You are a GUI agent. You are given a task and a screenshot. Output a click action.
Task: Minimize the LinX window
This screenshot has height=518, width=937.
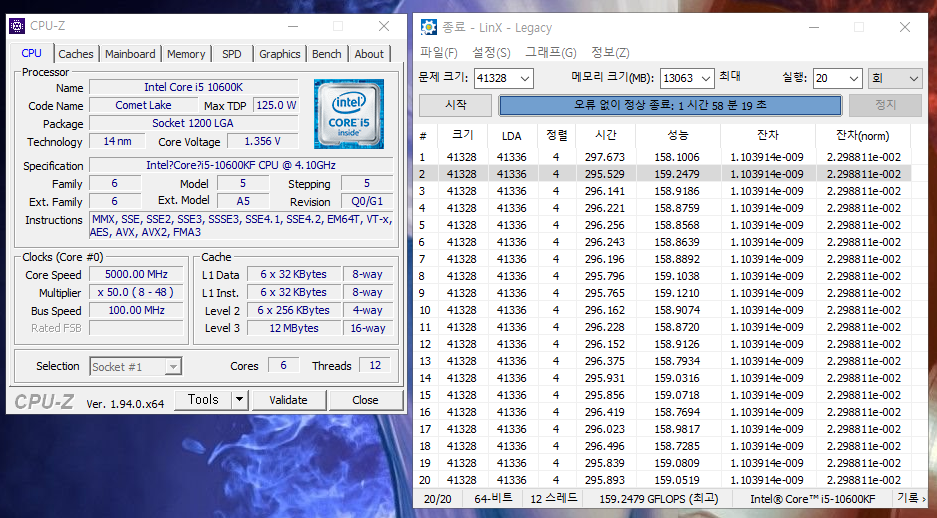(x=814, y=27)
